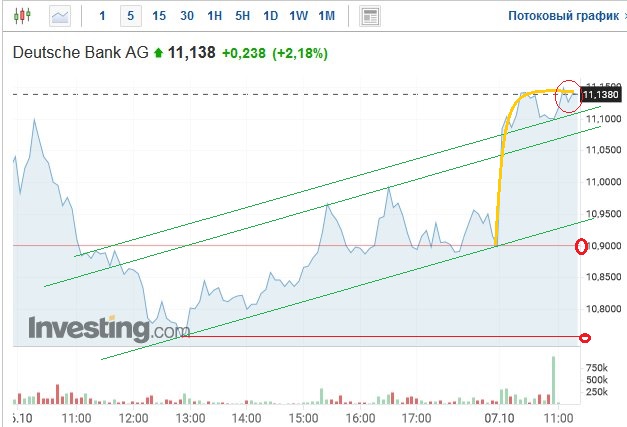Switch to the candlestick chart type icon
Image resolution: width=627 pixels, height=427 pixels.
click(22, 16)
